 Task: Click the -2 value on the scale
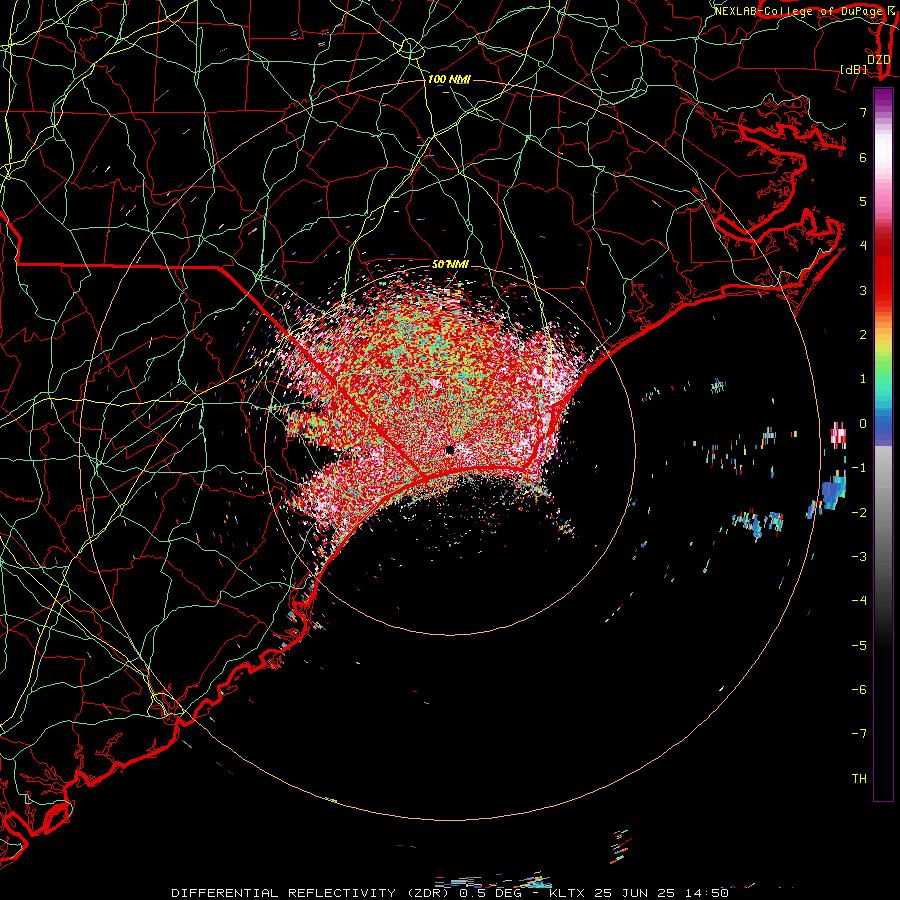point(859,513)
